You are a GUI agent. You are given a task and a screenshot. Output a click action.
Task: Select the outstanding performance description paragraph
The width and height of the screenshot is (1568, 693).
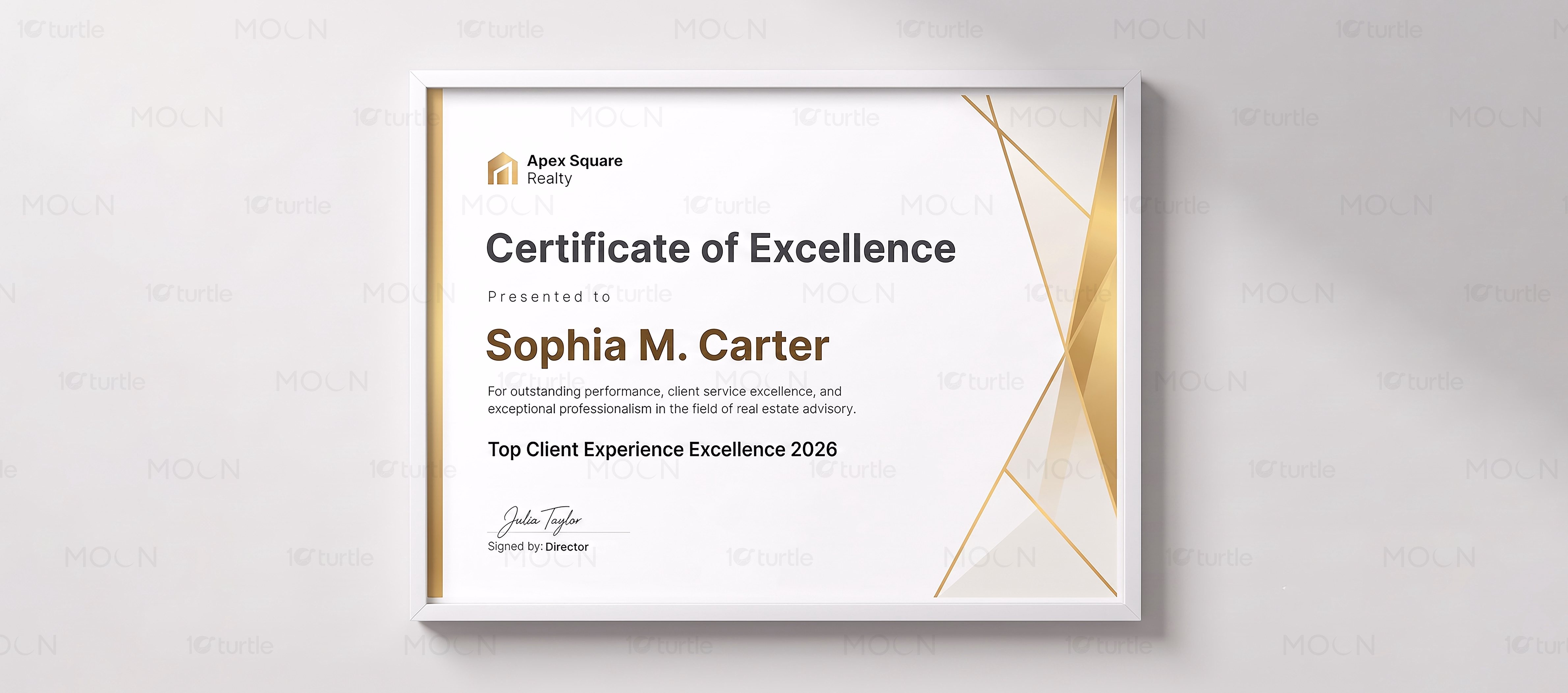click(671, 400)
